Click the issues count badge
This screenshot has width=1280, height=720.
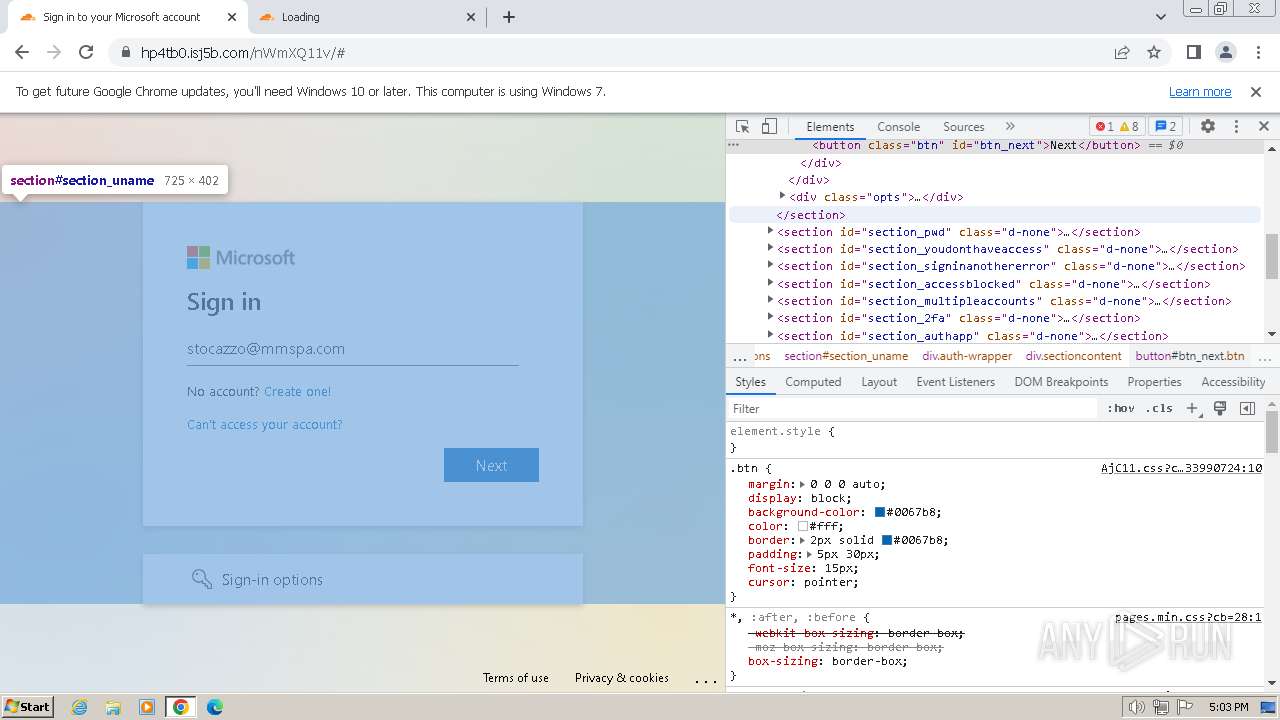[1166, 126]
